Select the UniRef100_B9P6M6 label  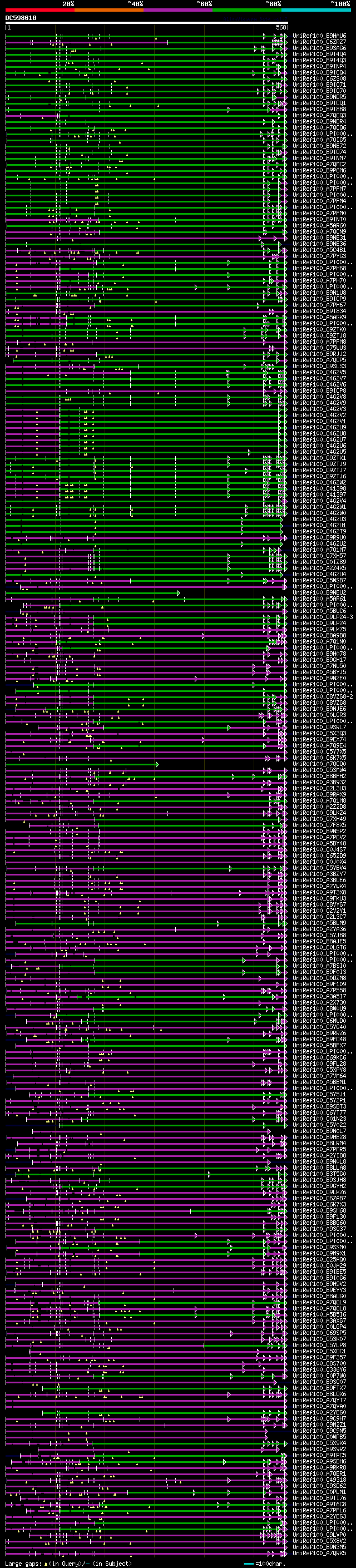[x=319, y=170]
